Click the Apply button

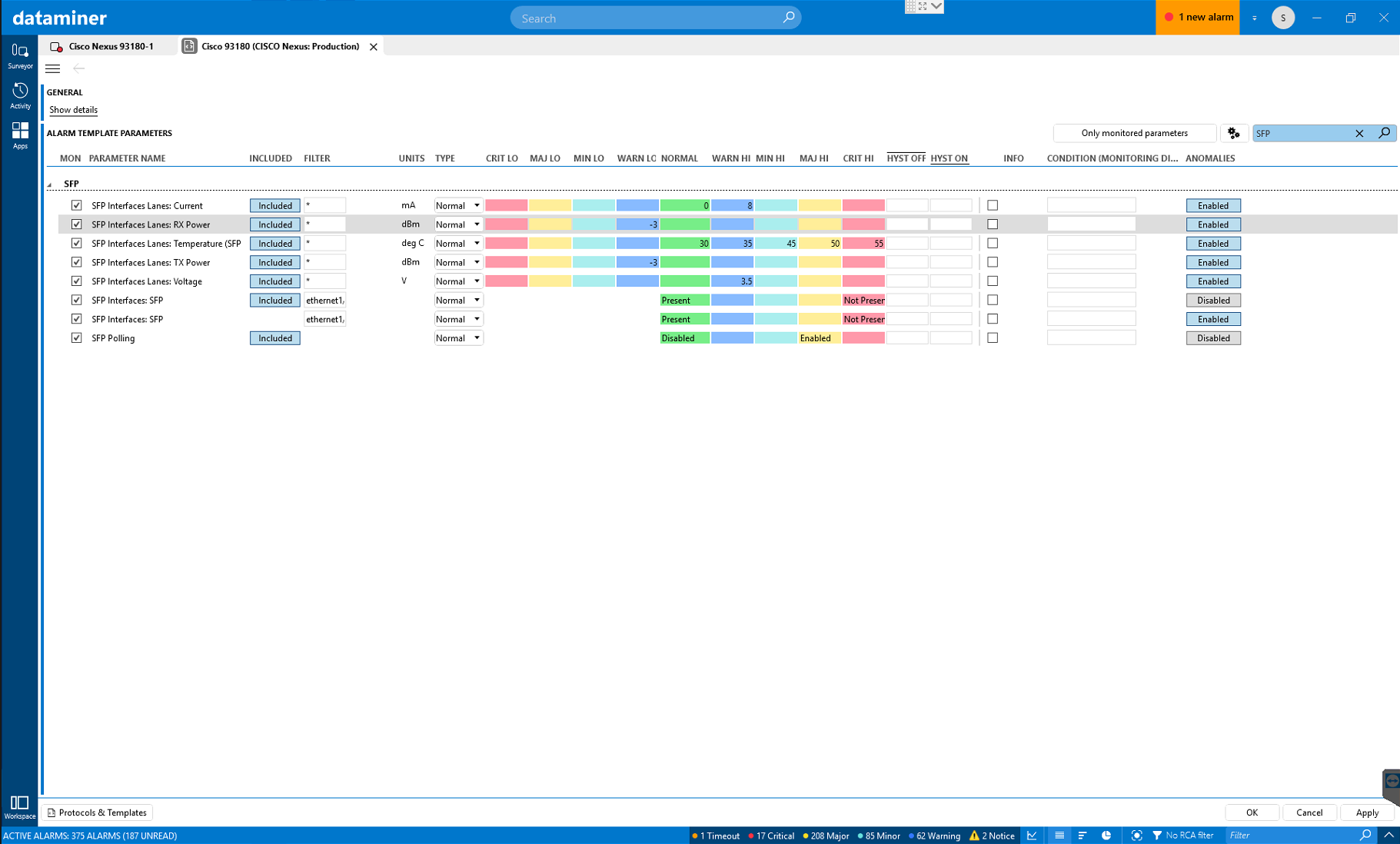click(x=1367, y=812)
